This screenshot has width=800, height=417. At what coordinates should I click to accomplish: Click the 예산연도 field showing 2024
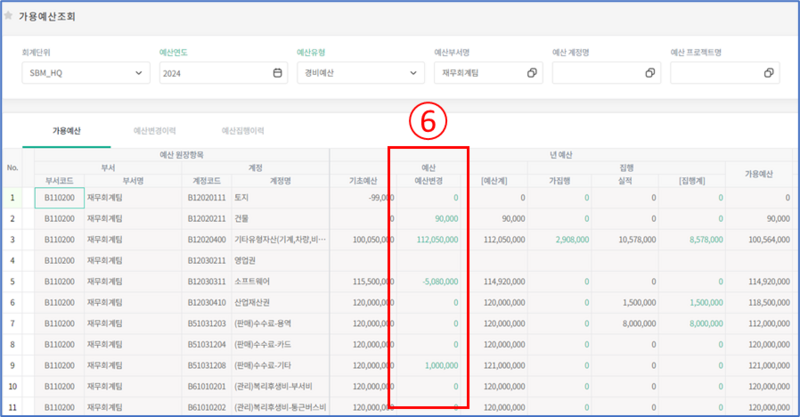click(x=223, y=73)
